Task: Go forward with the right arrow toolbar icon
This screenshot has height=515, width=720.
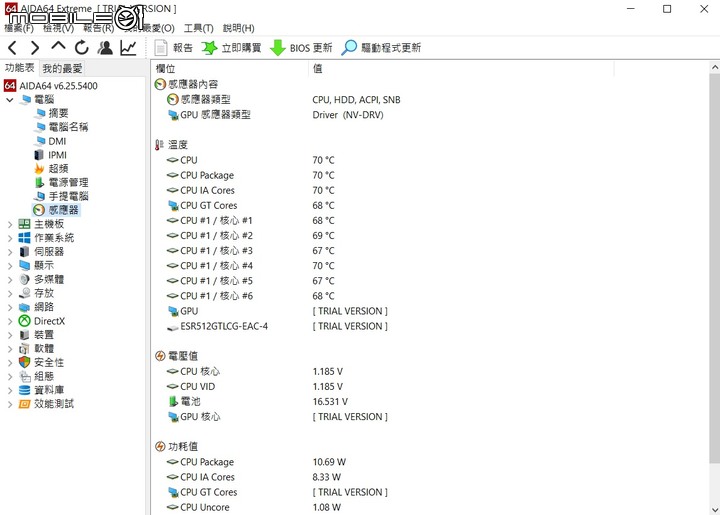Action: 35,48
